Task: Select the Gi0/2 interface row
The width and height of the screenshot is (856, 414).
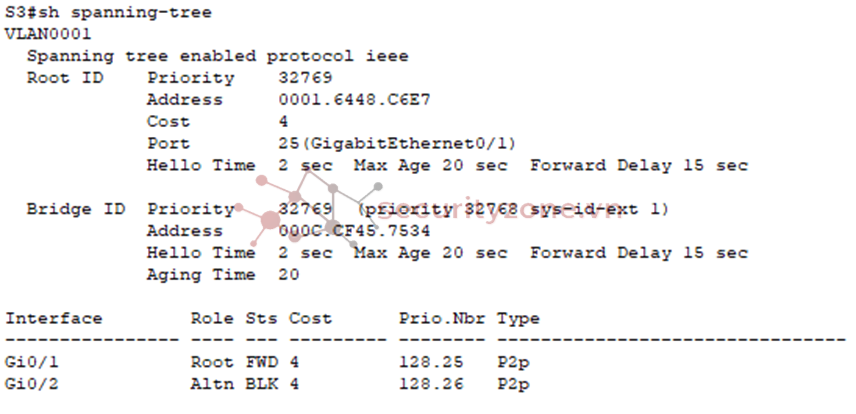Action: coord(268,384)
